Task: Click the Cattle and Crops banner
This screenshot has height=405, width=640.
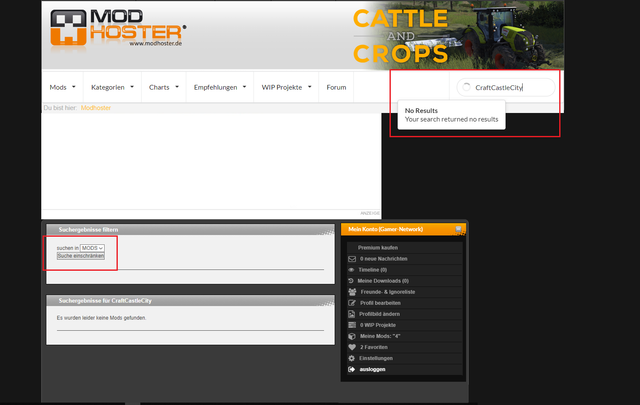Action: pyautogui.click(x=457, y=36)
